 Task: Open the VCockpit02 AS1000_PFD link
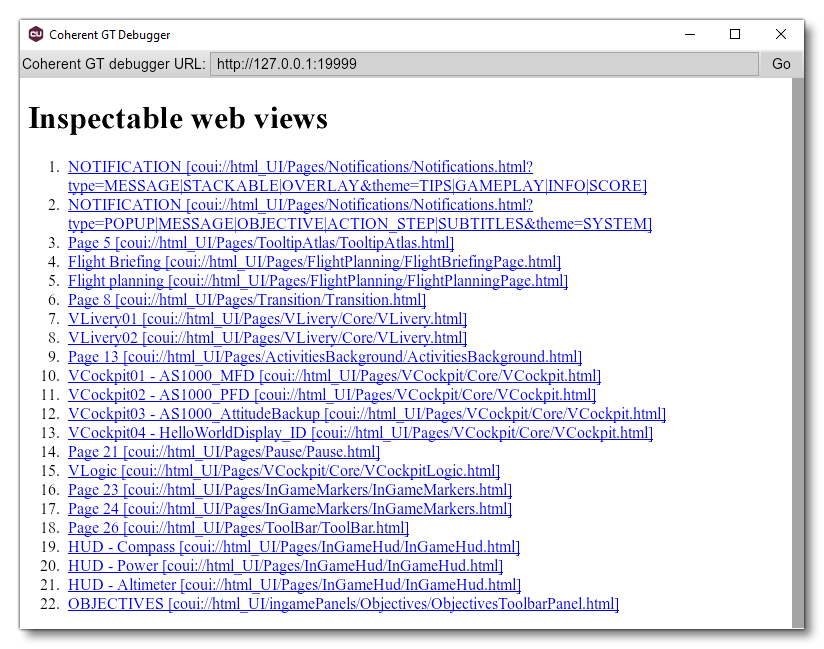[330, 394]
